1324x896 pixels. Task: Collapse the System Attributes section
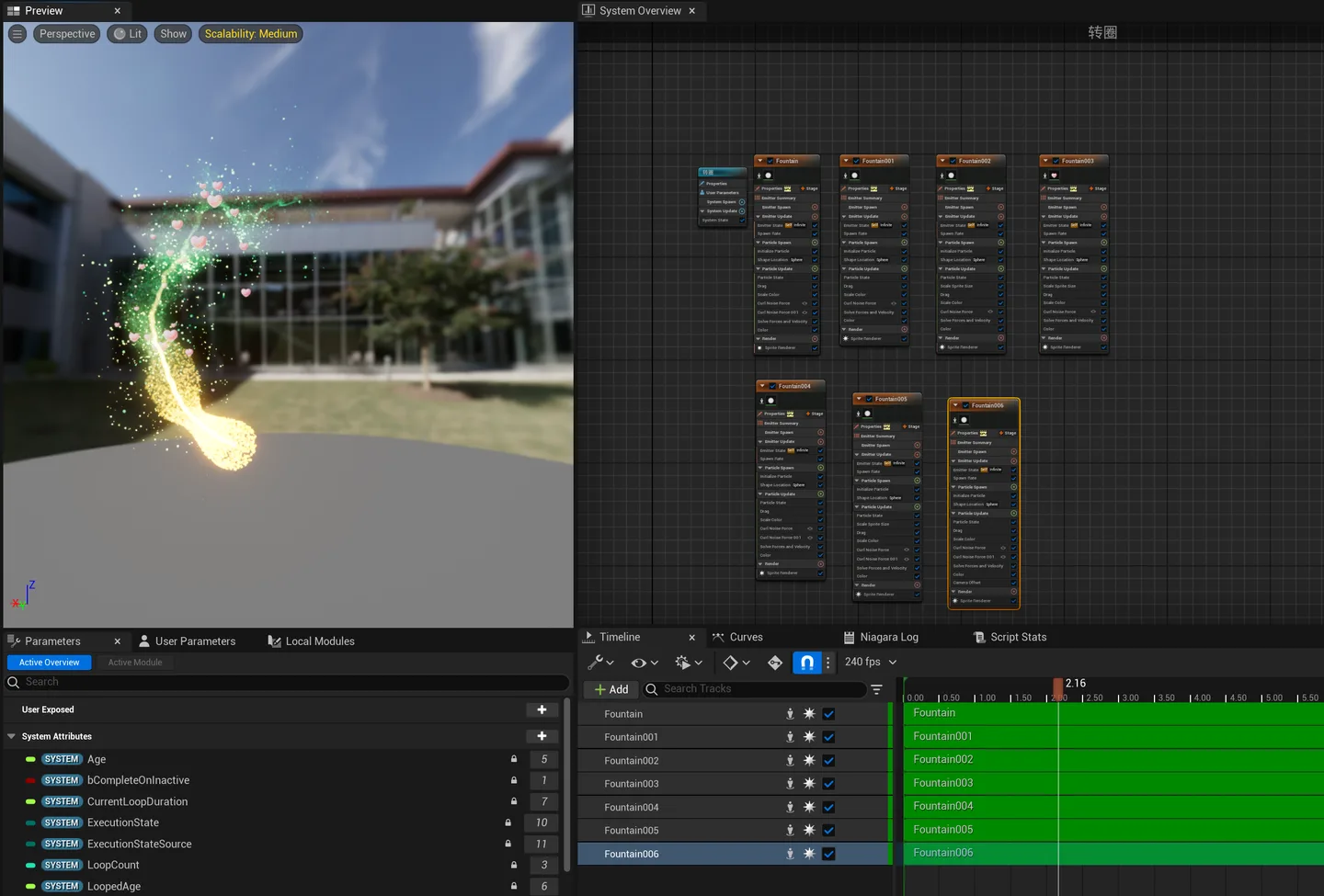pos(11,736)
